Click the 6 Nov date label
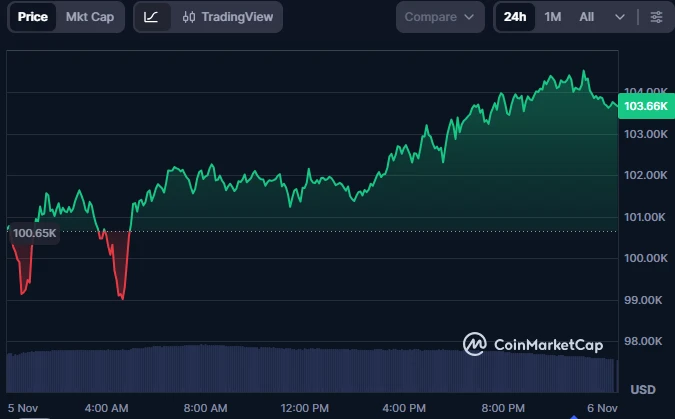Image resolution: width=675 pixels, height=419 pixels. [x=601, y=408]
